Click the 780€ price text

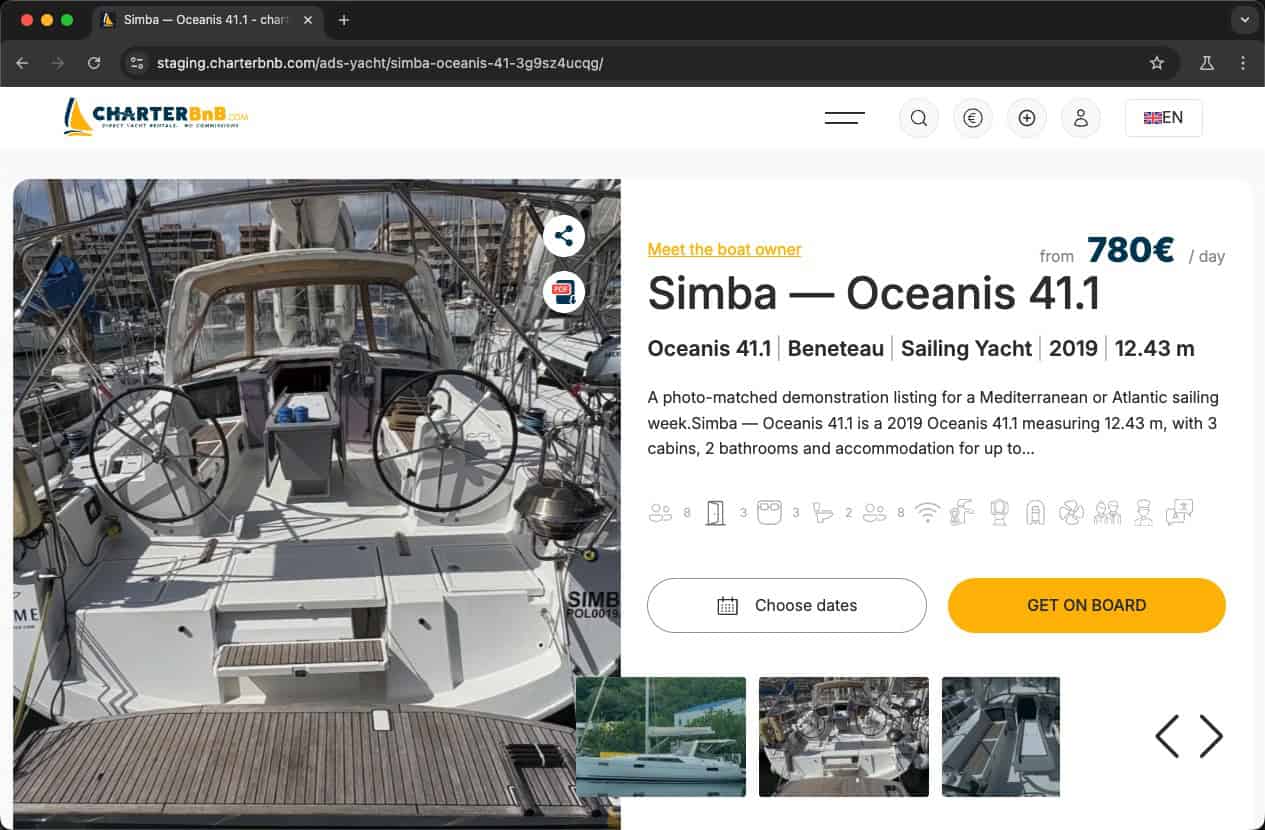coord(1130,250)
